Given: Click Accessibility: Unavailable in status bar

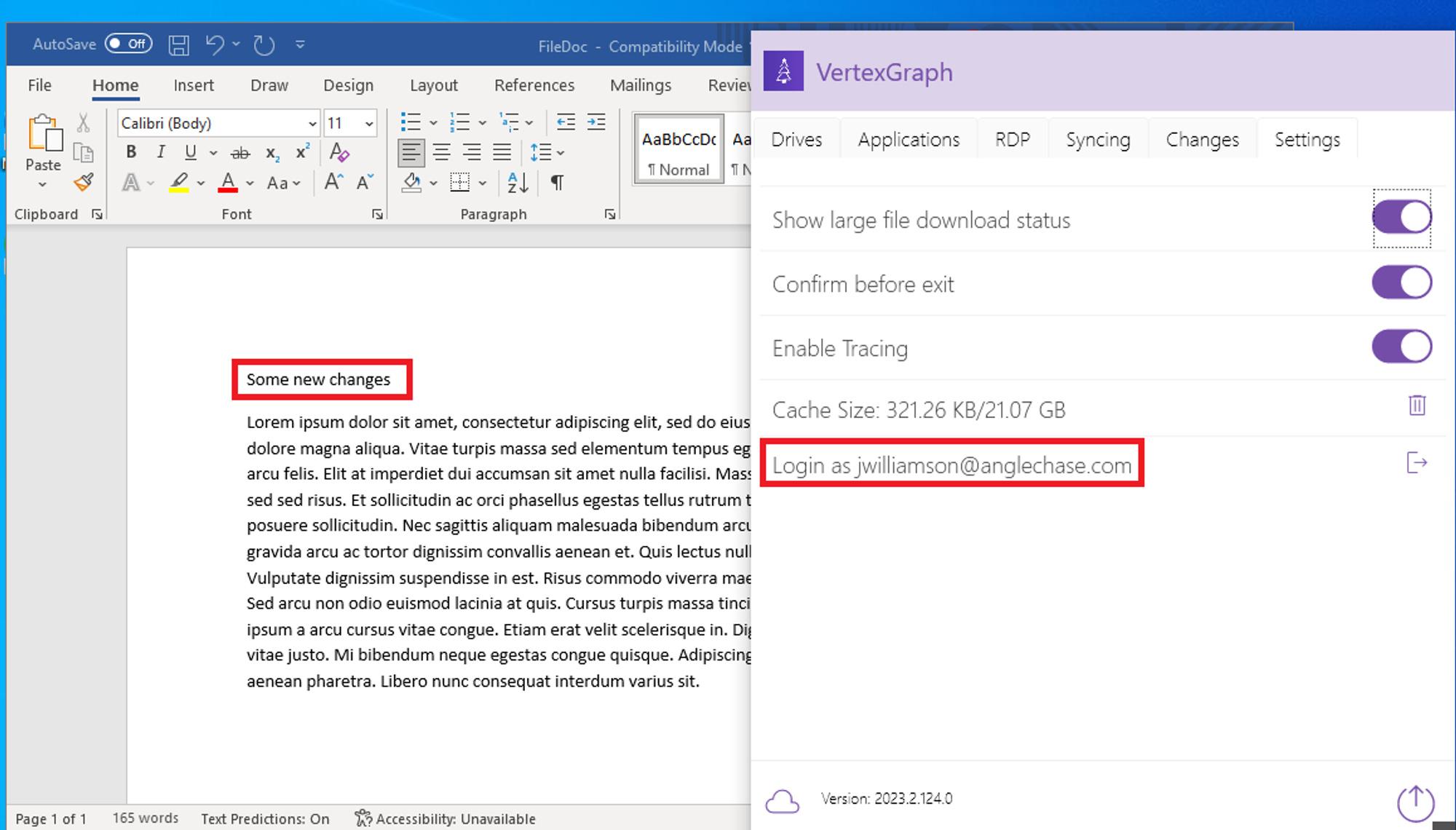Looking at the screenshot, I should (446, 819).
